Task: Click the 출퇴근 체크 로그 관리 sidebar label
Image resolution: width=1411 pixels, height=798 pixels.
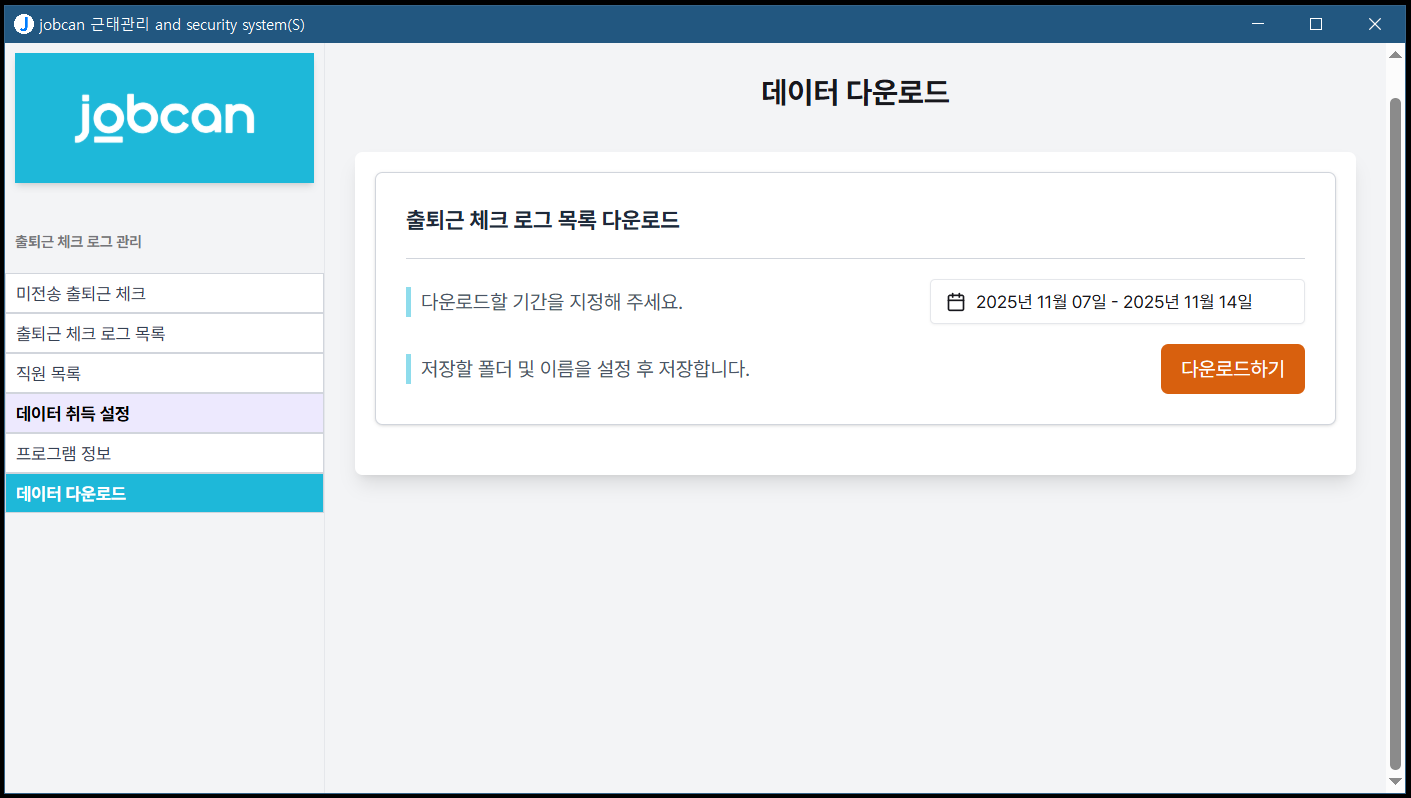Action: pyautogui.click(x=78, y=242)
